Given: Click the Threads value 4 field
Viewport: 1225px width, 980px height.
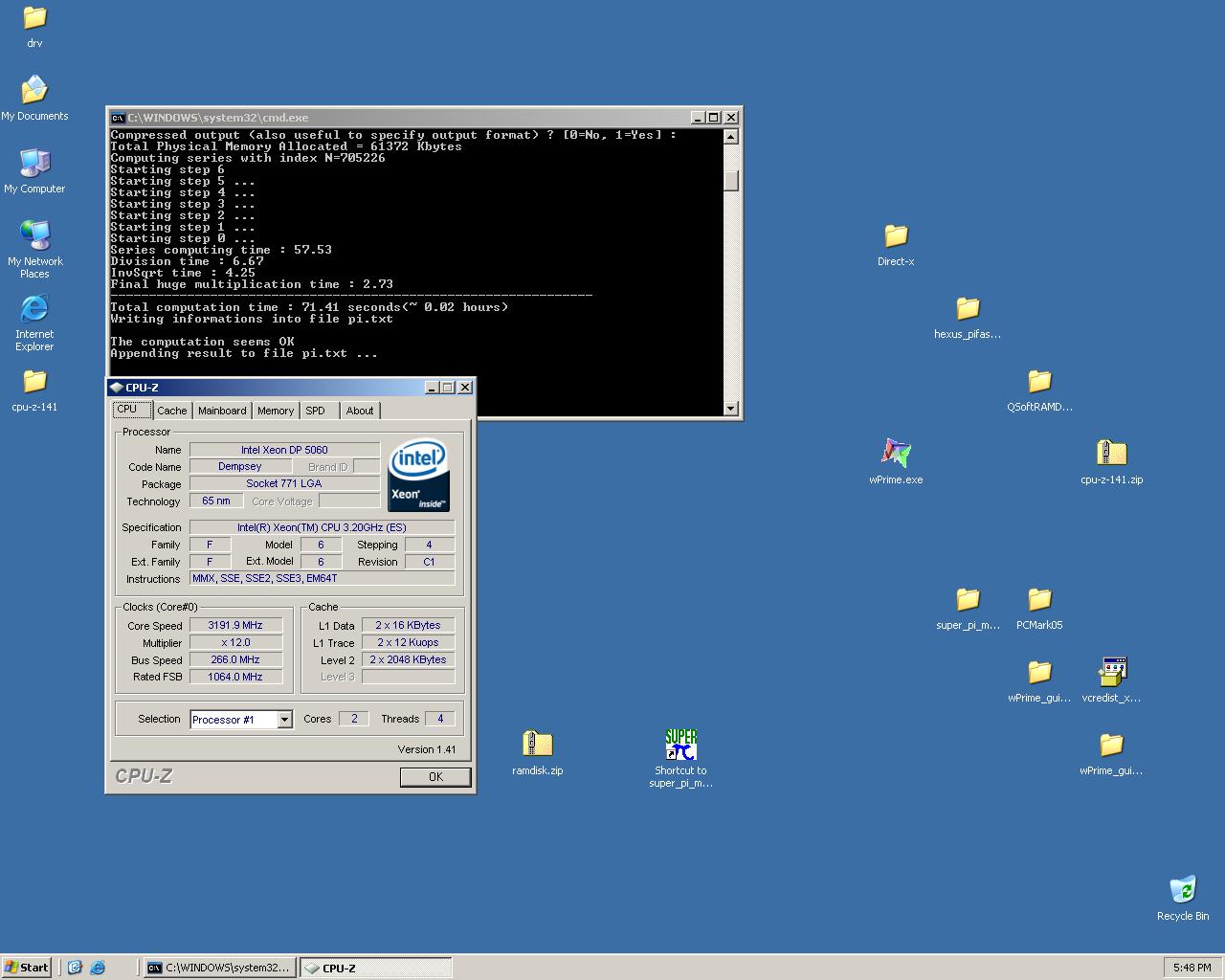Looking at the screenshot, I should pyautogui.click(x=440, y=719).
